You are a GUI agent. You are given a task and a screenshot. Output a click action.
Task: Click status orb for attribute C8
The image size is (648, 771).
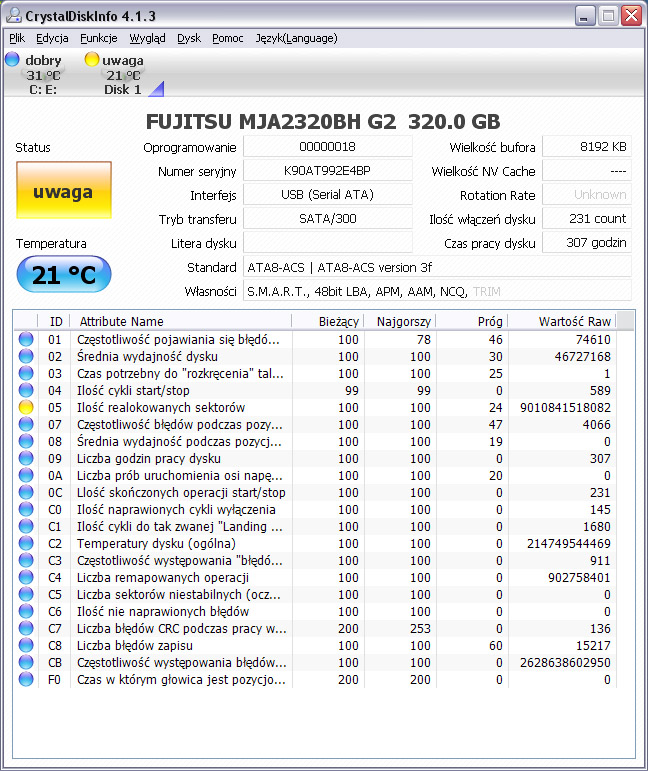26,646
